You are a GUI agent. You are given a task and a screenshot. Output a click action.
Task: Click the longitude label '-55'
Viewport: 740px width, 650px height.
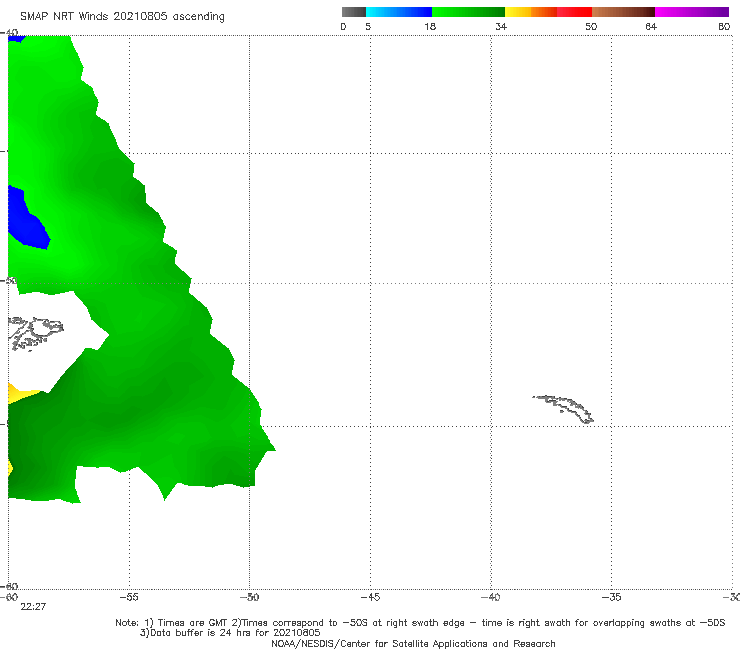click(129, 597)
